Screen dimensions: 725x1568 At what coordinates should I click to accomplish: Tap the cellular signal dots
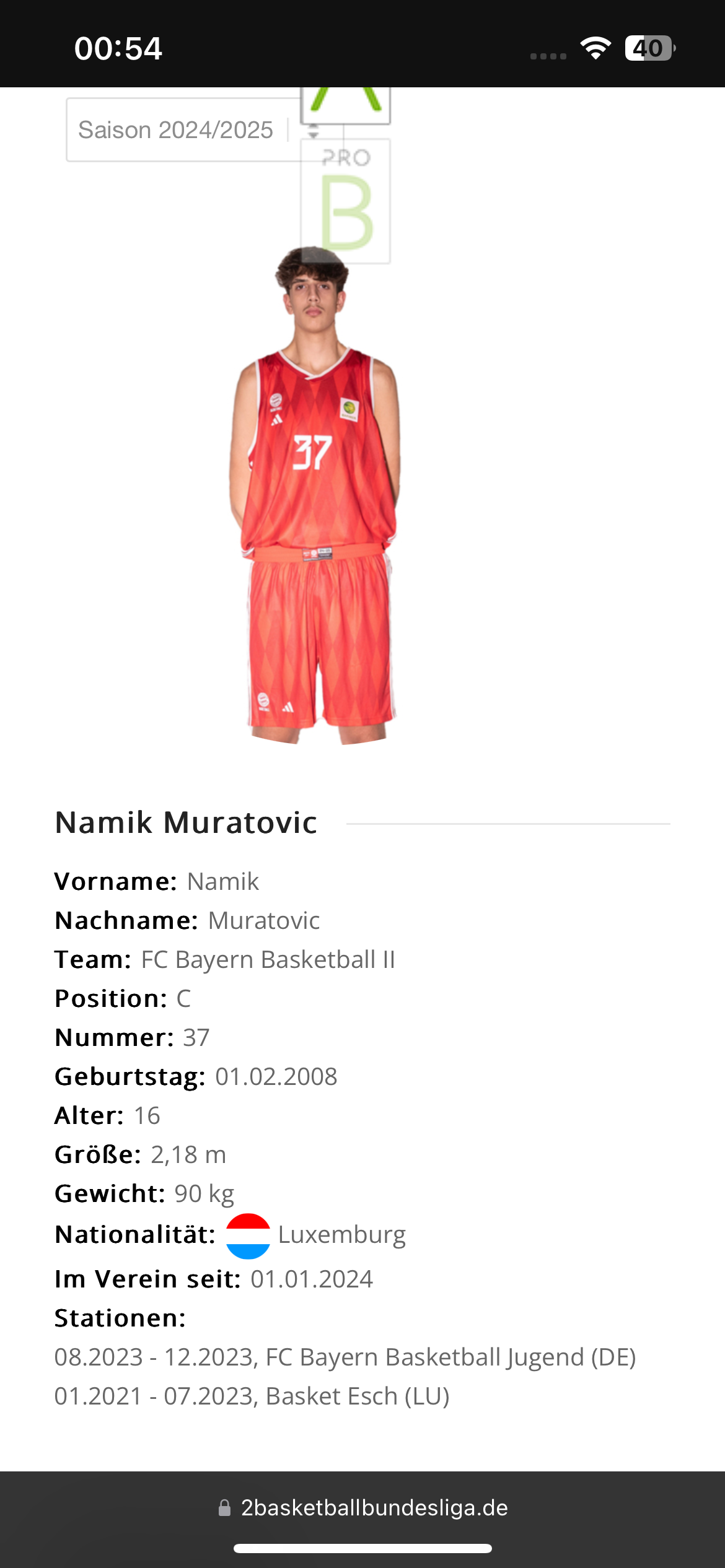tap(548, 56)
